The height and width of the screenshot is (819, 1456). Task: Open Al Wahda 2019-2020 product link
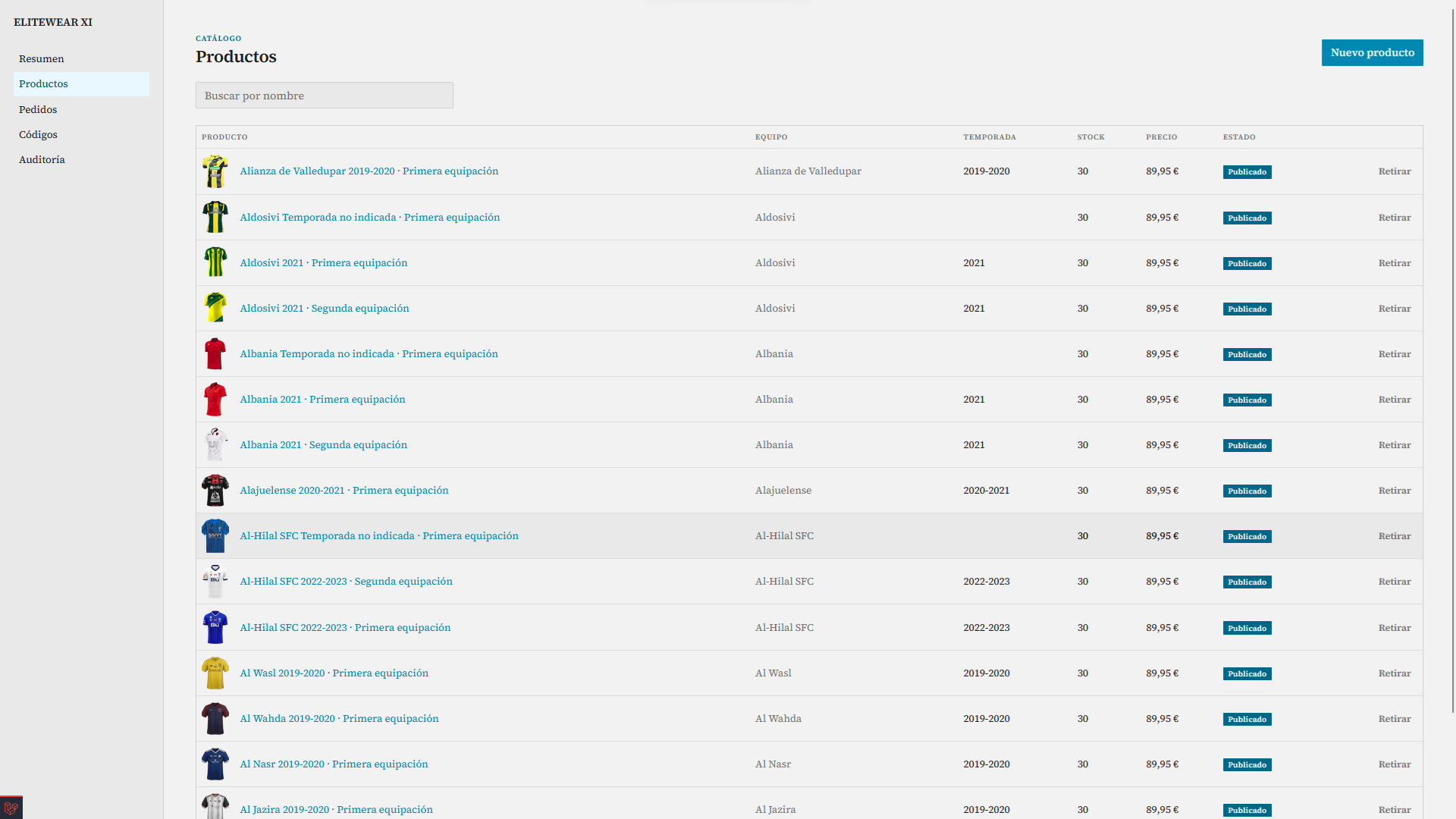[x=339, y=718]
